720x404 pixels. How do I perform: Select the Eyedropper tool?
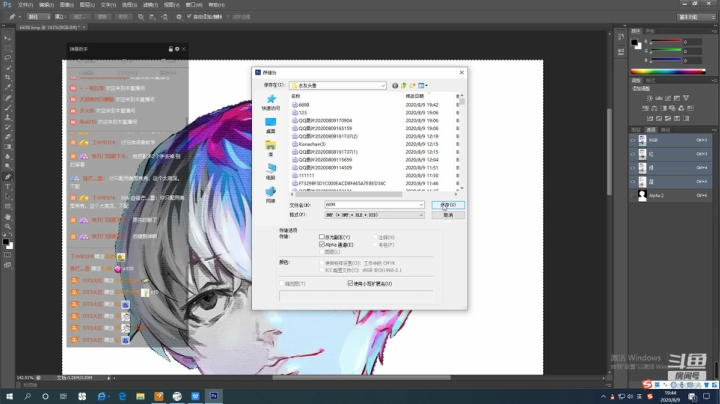7,88
